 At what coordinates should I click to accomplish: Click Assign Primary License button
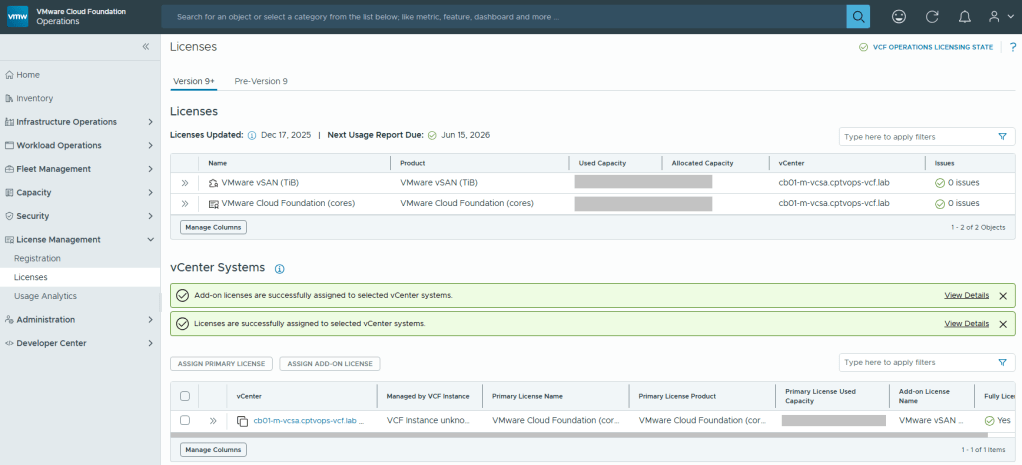pos(220,364)
